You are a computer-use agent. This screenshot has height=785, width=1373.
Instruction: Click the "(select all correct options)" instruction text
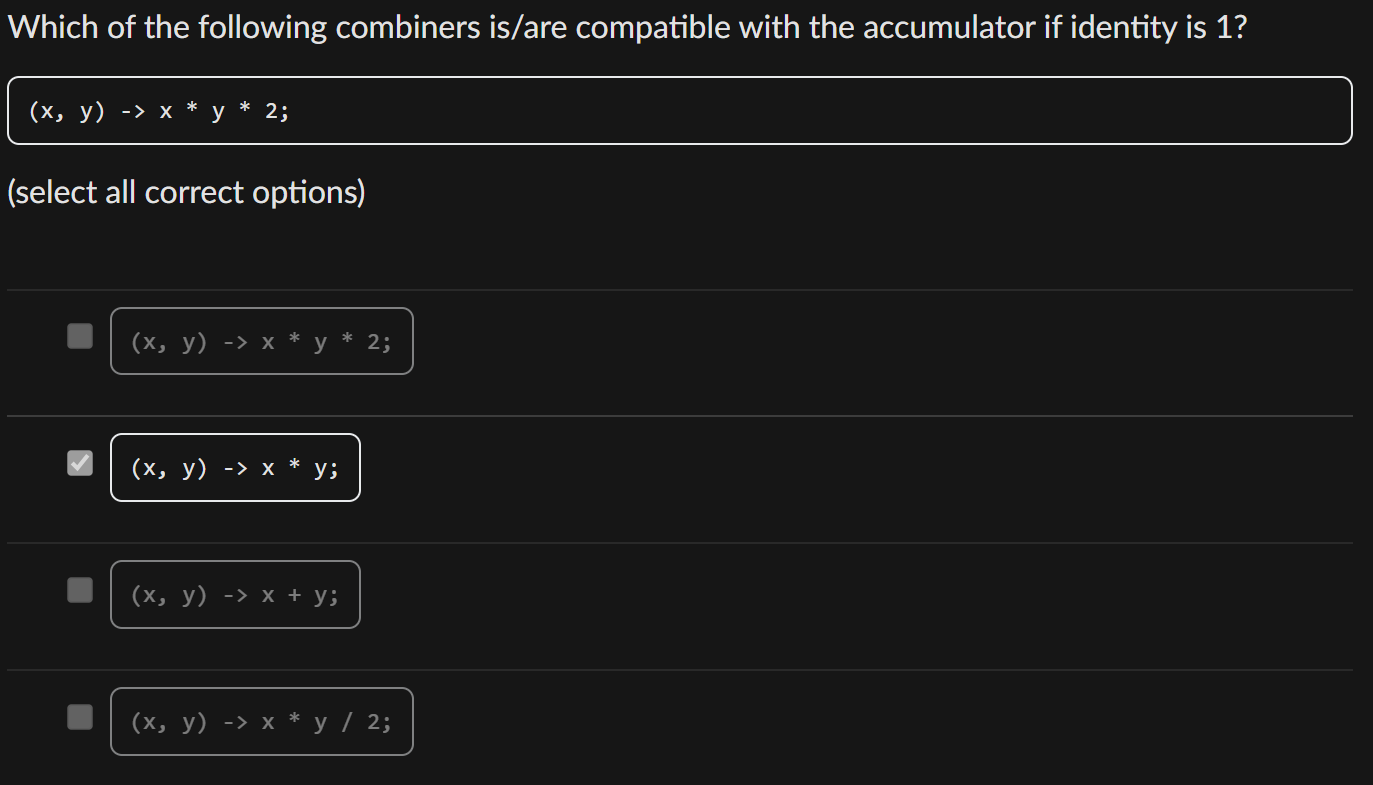click(x=186, y=192)
